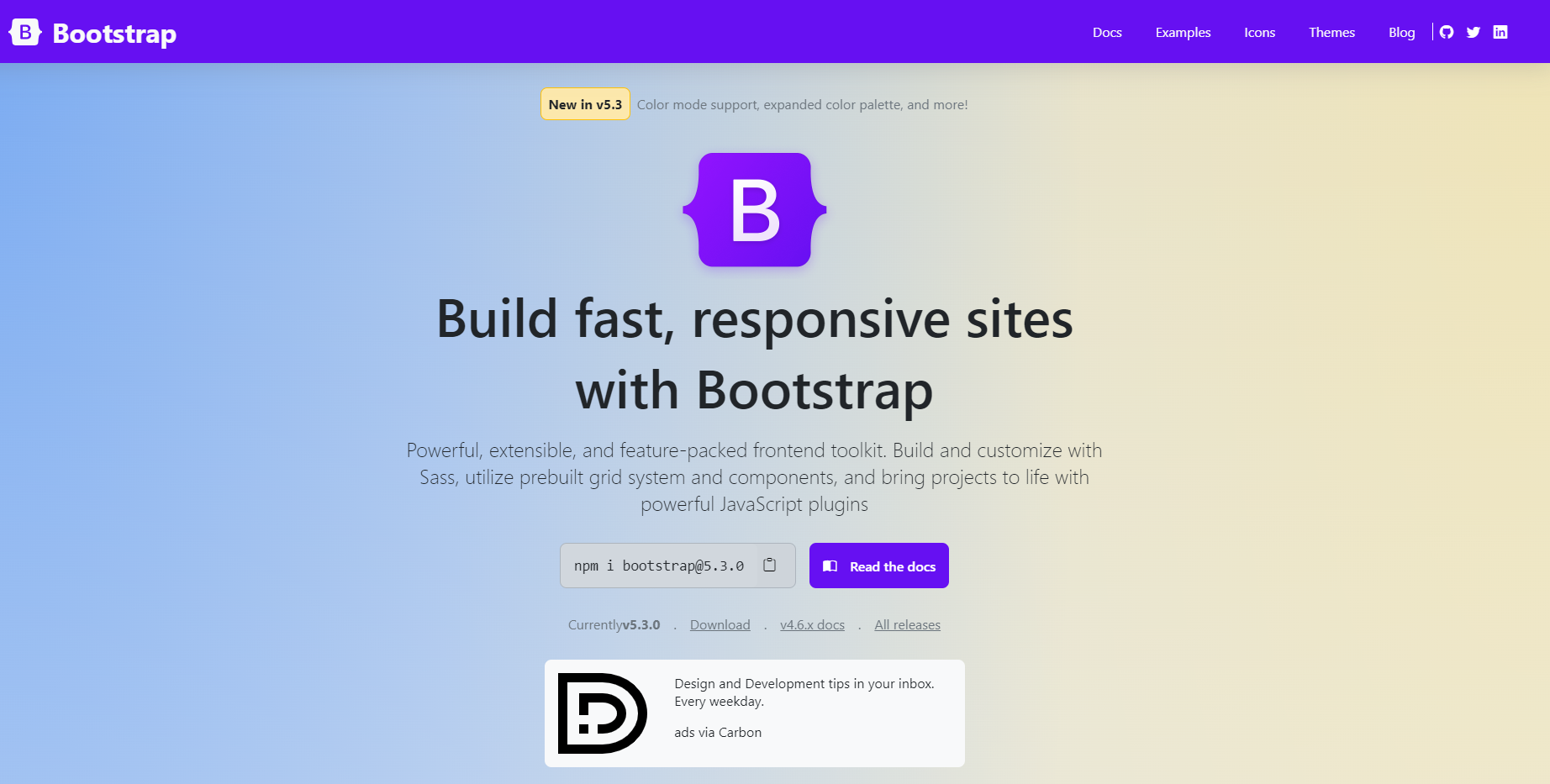Open the Twitter icon link
This screenshot has width=1550, height=784.
tap(1474, 32)
